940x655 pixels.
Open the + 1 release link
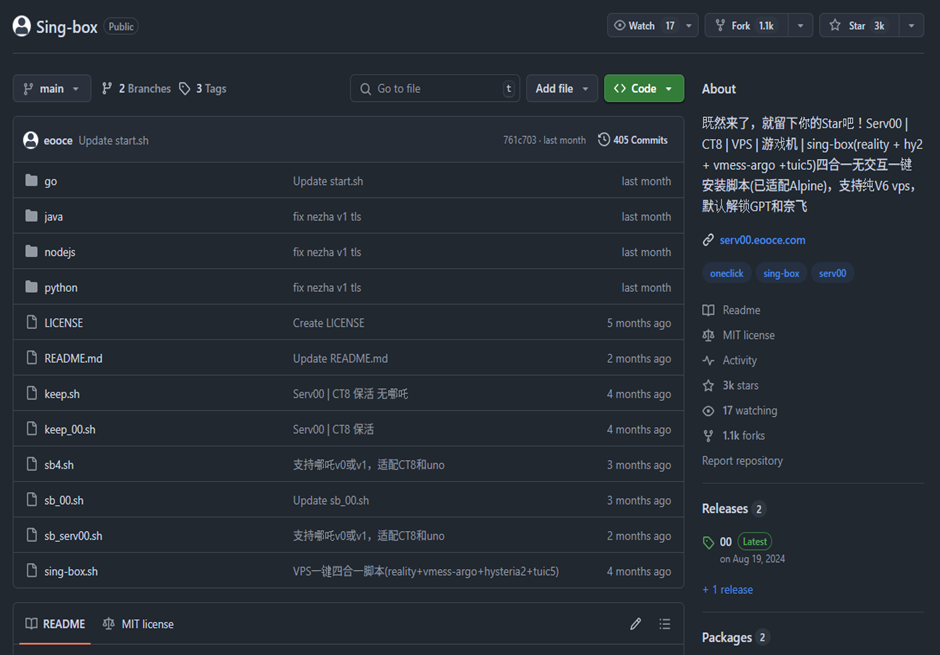(727, 590)
